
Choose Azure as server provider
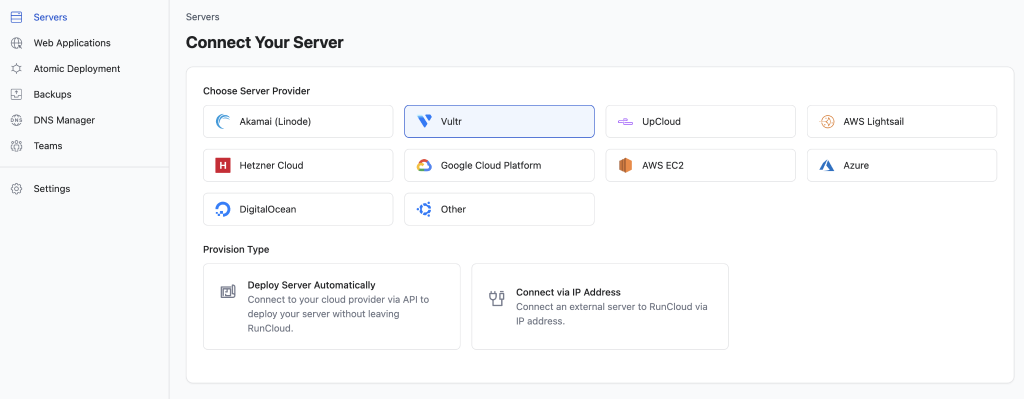tap(902, 165)
